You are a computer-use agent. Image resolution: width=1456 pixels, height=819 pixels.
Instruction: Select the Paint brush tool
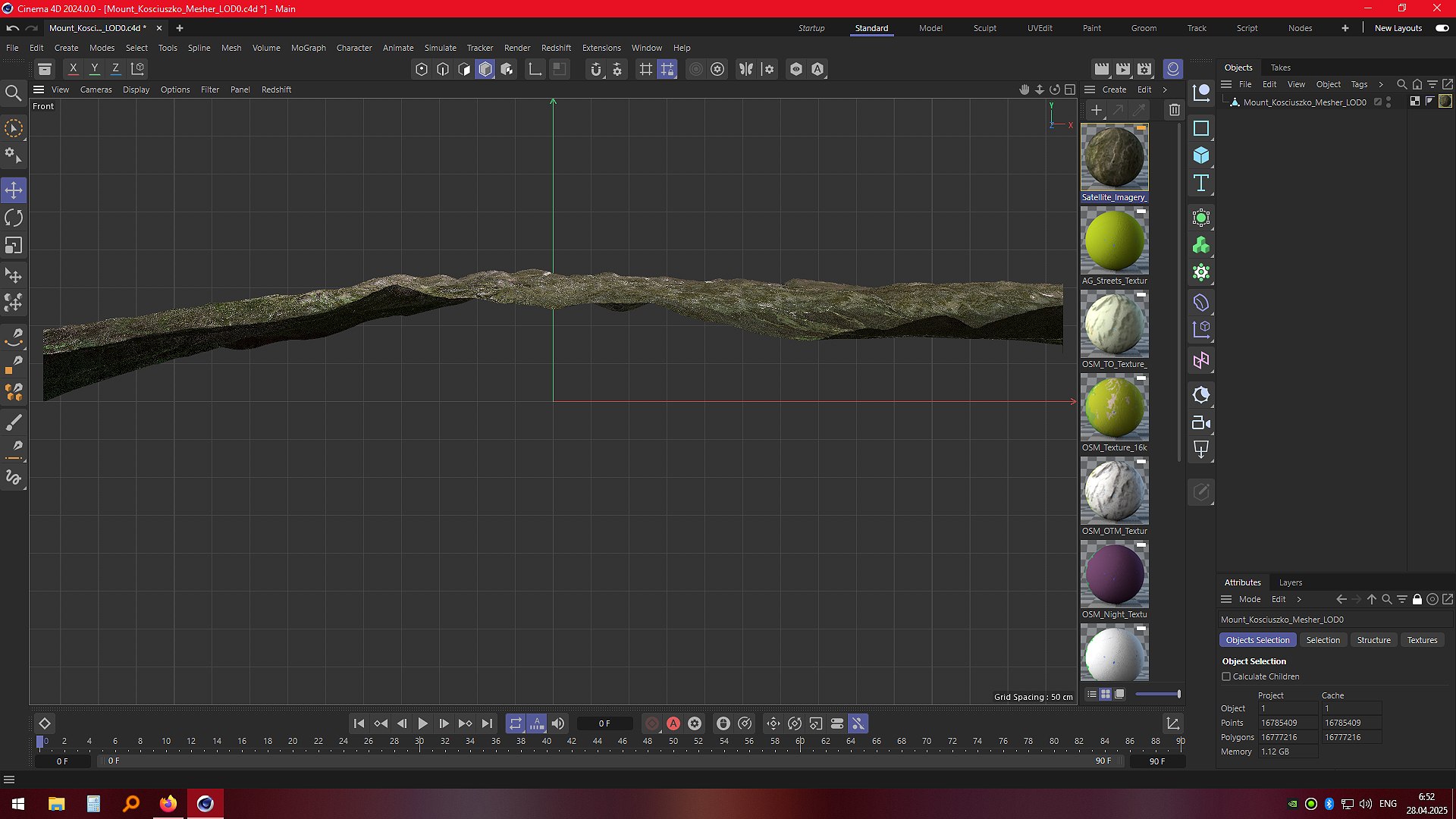click(x=14, y=423)
